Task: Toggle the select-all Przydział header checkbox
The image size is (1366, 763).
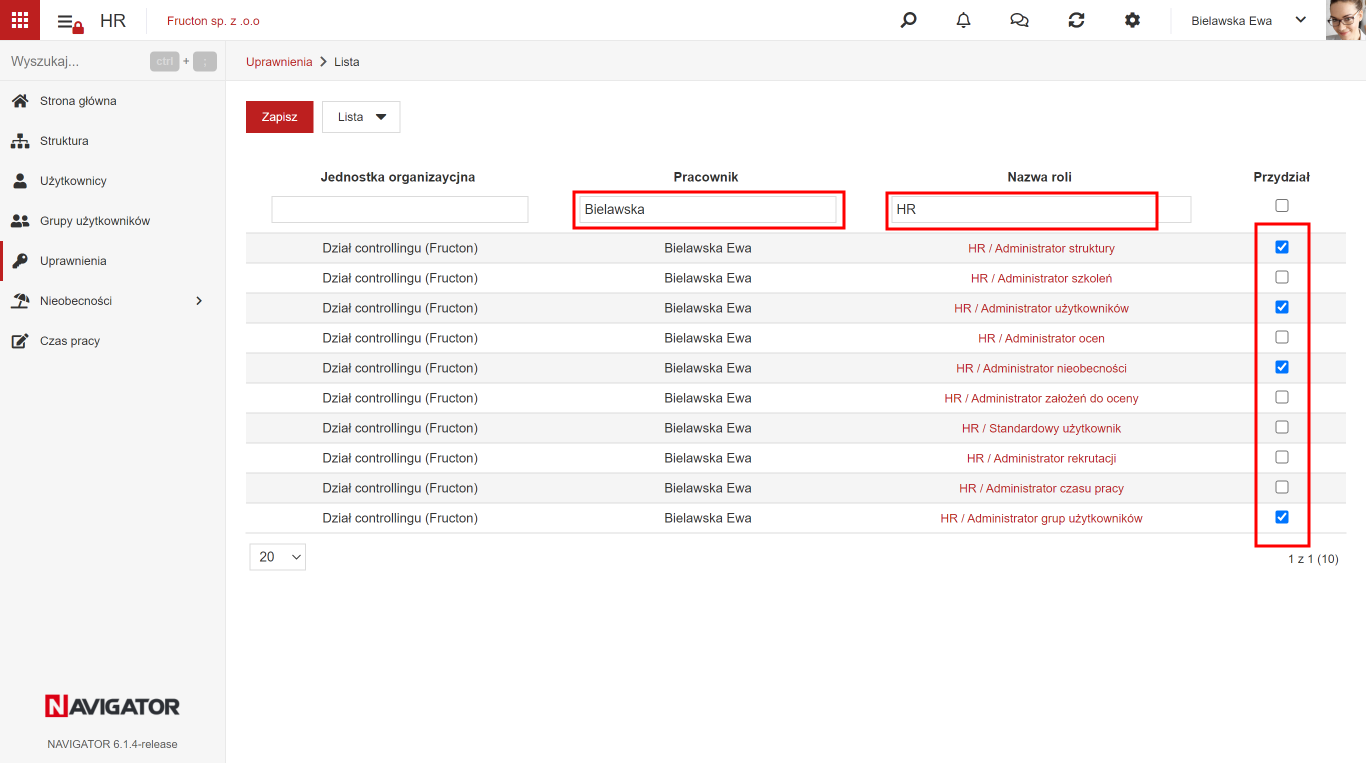Action: pos(1282,205)
